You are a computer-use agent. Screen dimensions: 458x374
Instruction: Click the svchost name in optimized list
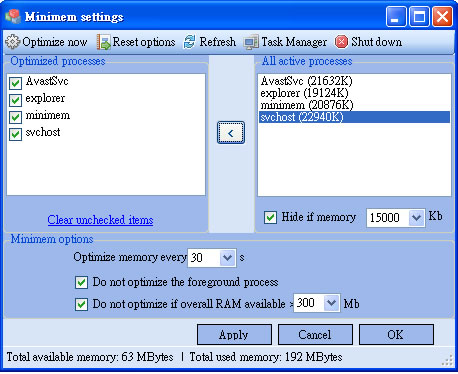coord(43,132)
